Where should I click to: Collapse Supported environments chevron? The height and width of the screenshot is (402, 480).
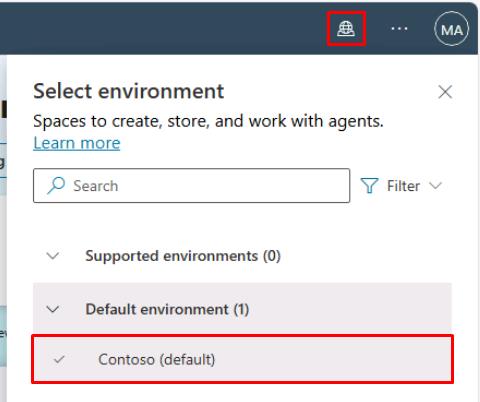53,256
